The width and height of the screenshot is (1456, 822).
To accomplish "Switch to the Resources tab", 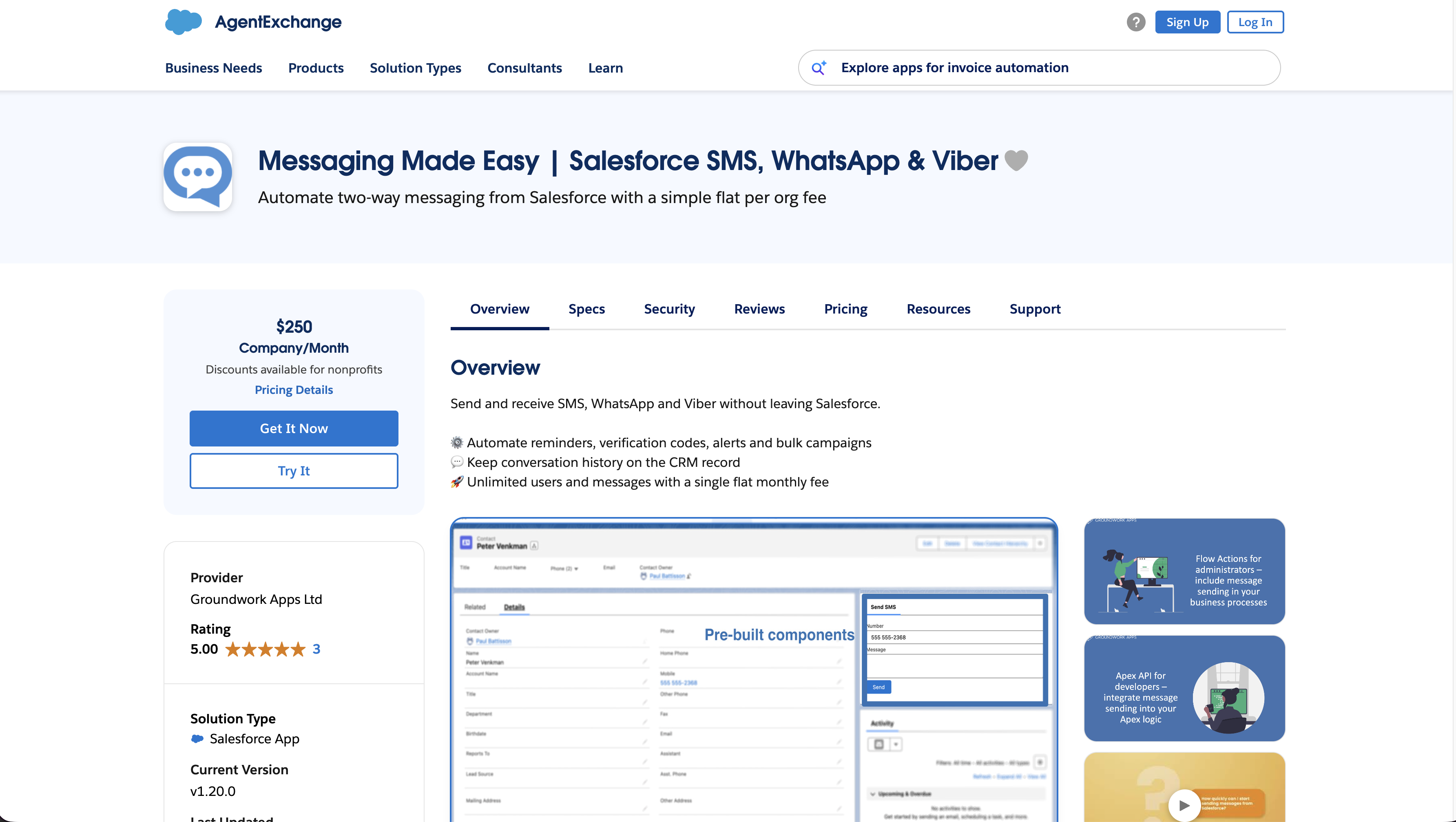I will click(938, 309).
